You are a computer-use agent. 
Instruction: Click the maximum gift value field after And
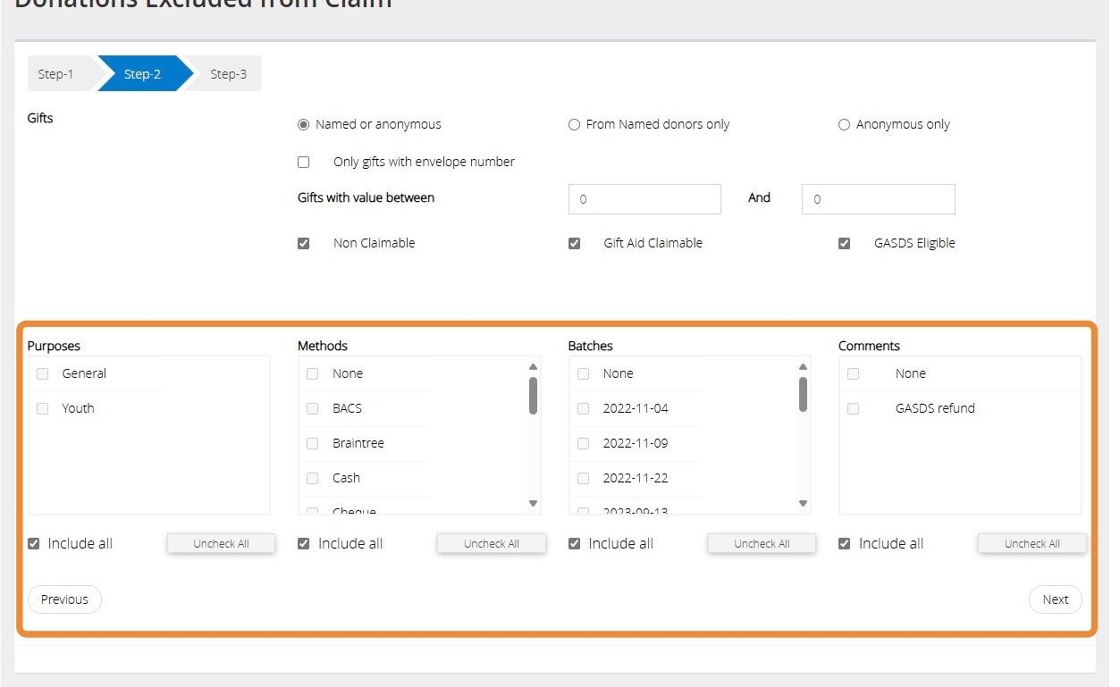pos(878,199)
